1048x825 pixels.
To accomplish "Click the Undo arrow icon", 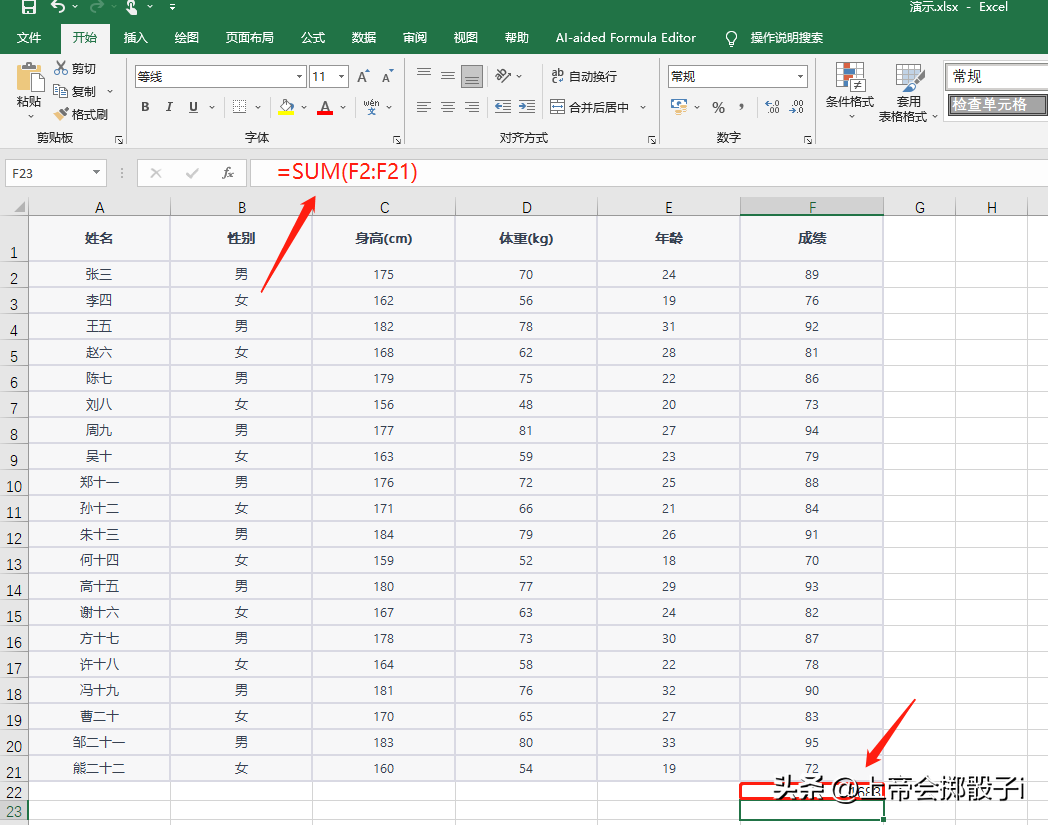I will click(58, 7).
